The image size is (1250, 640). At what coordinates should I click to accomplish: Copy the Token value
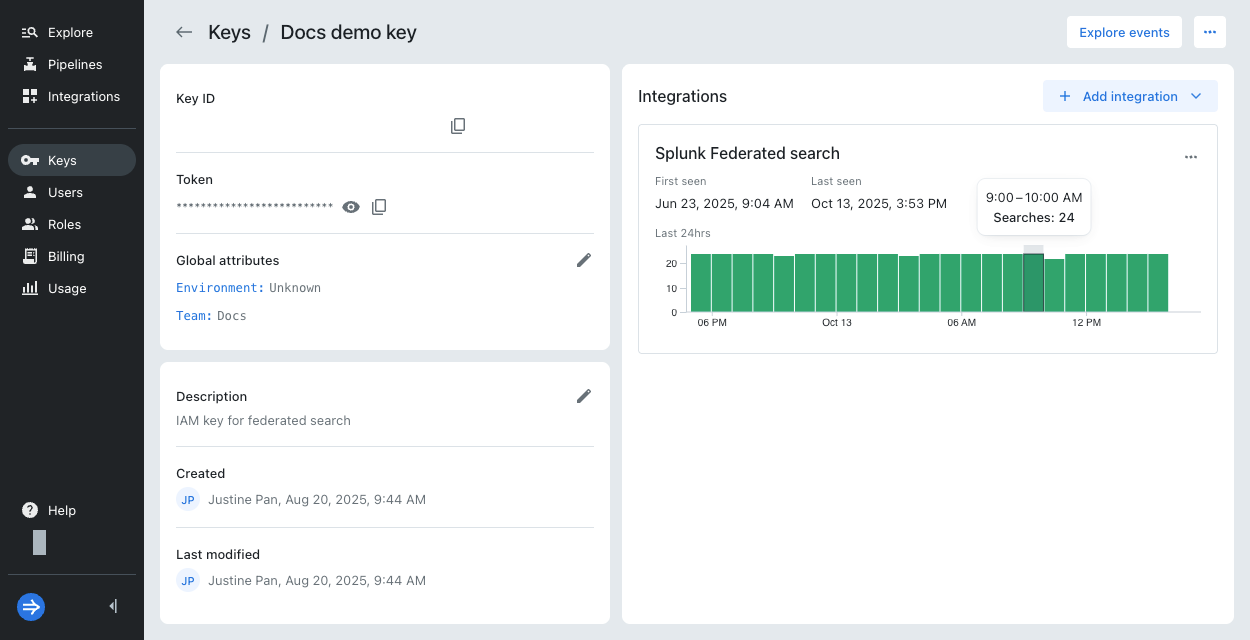tap(379, 206)
